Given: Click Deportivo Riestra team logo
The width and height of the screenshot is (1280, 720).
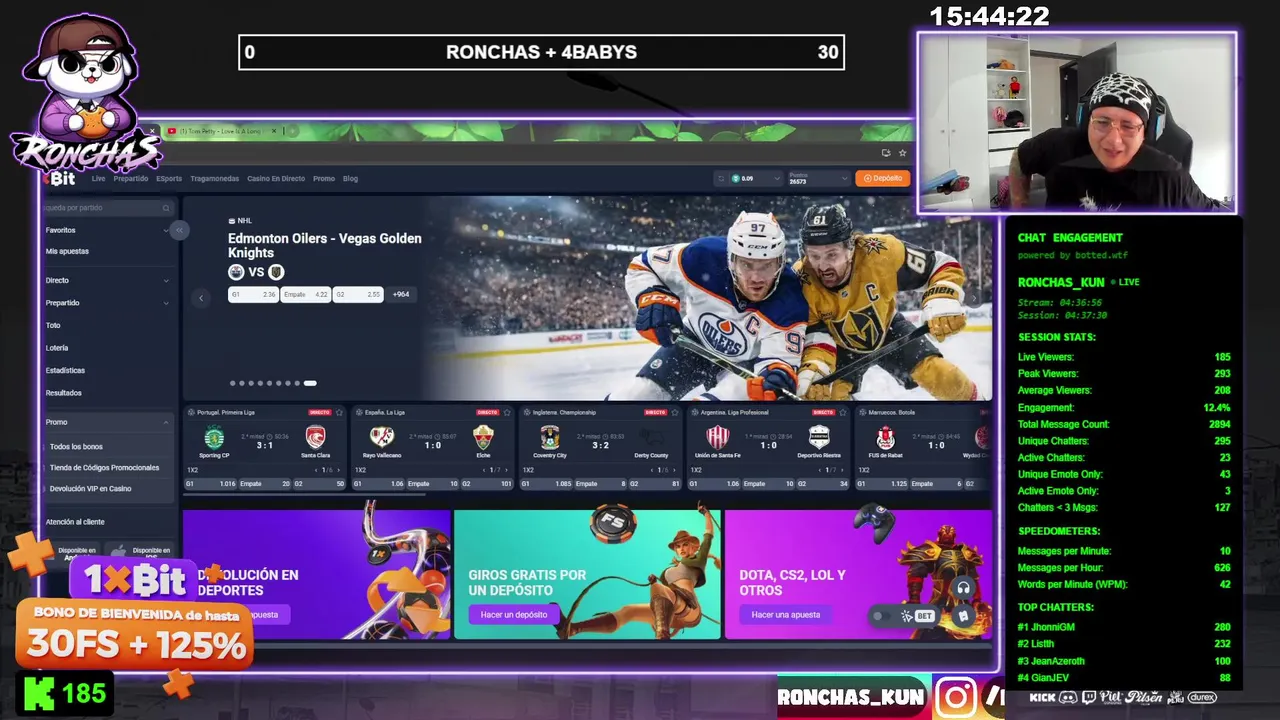Looking at the screenshot, I should 819,437.
